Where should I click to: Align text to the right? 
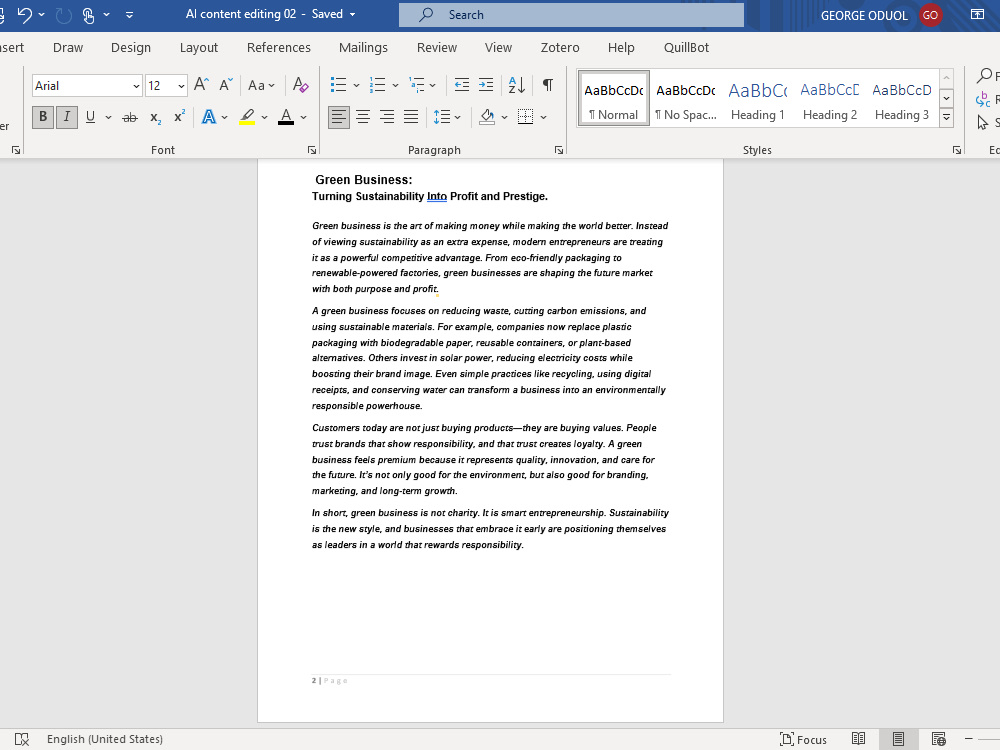pos(386,117)
